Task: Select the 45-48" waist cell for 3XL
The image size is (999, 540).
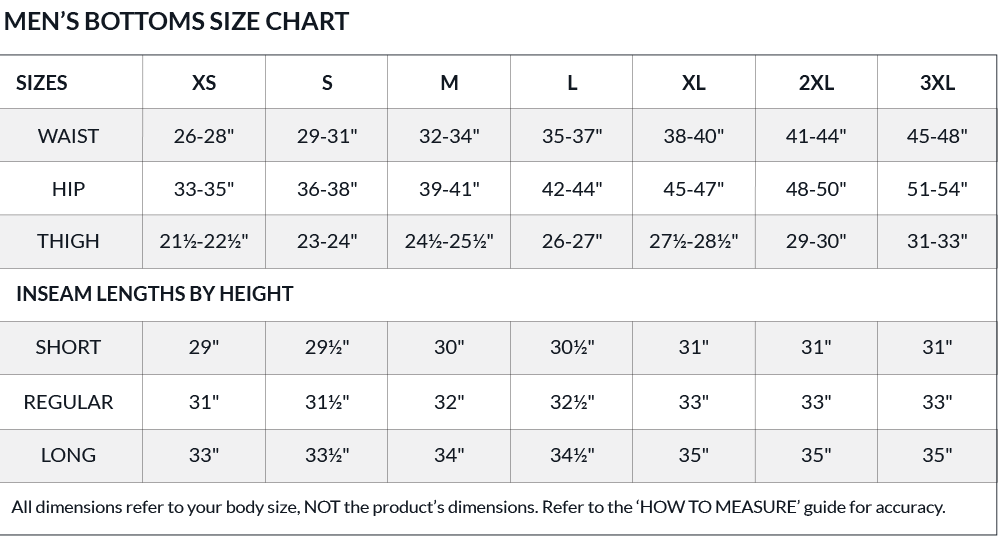Action: pyautogui.click(x=937, y=136)
